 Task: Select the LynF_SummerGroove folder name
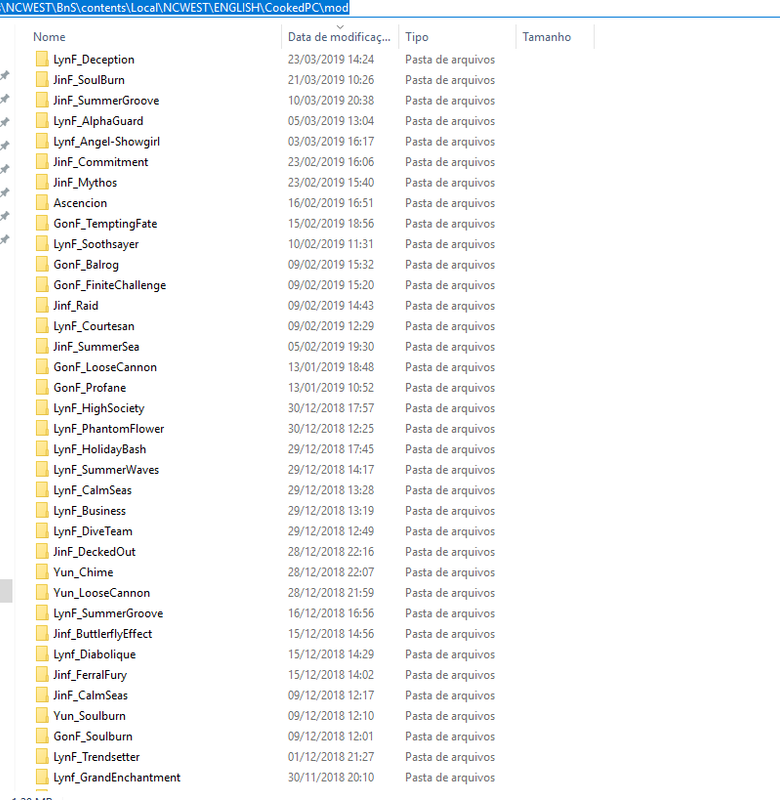(108, 613)
